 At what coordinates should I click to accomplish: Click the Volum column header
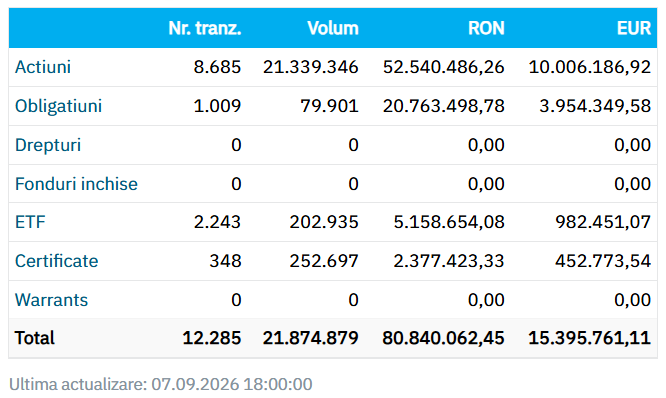[333, 28]
